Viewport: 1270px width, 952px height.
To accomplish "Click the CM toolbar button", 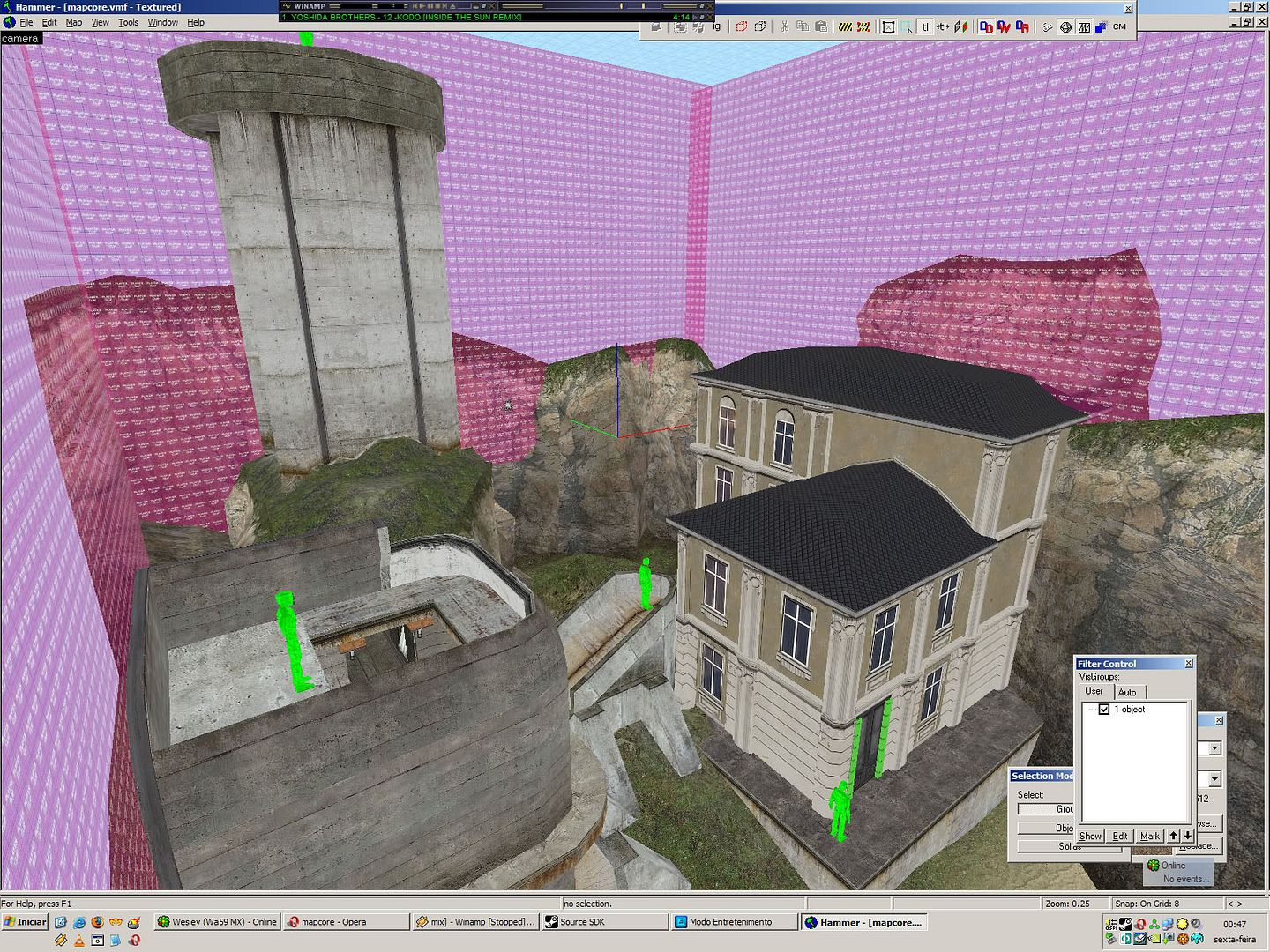I will pyautogui.click(x=1119, y=27).
